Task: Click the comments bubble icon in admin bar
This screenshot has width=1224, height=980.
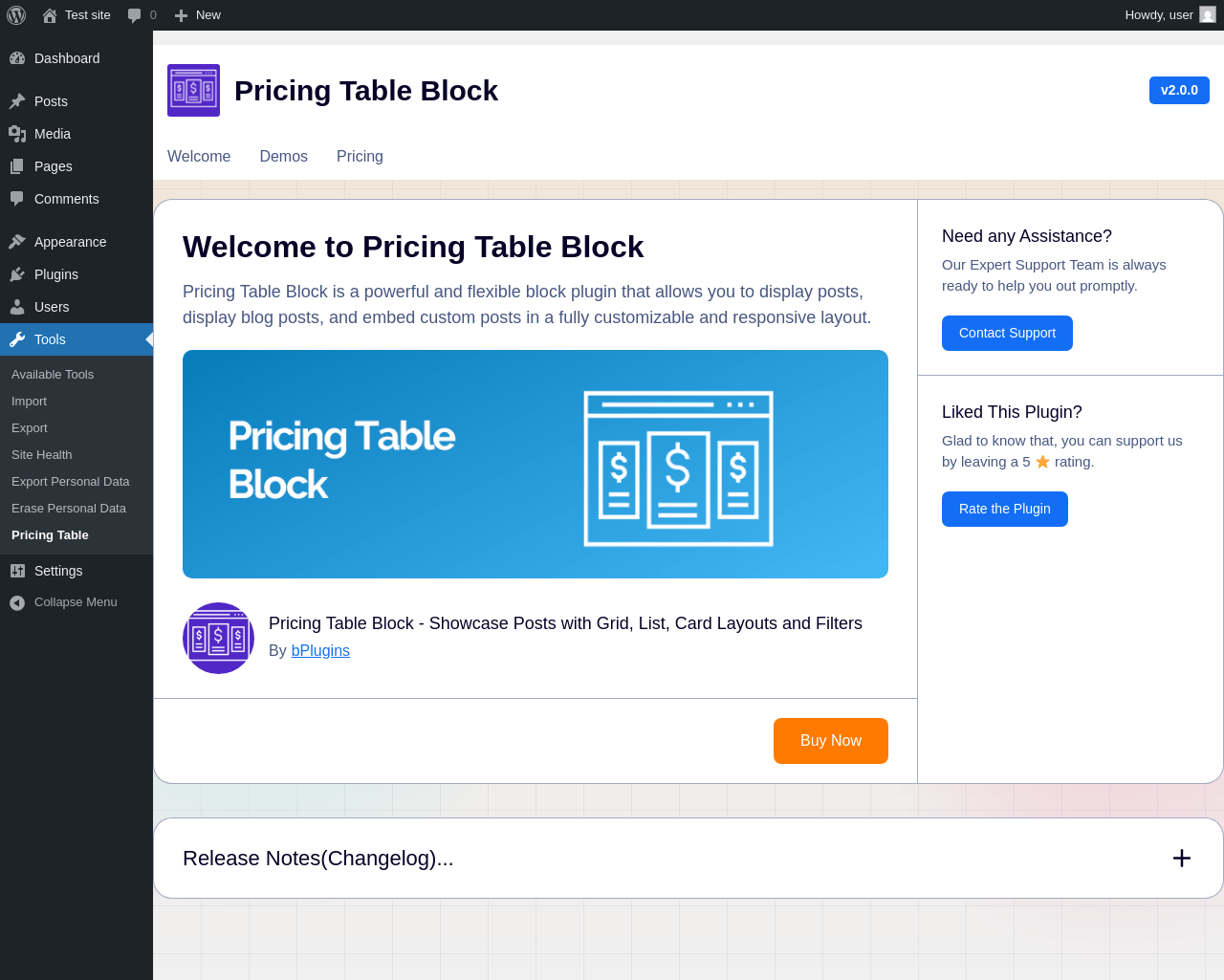Action: click(135, 15)
